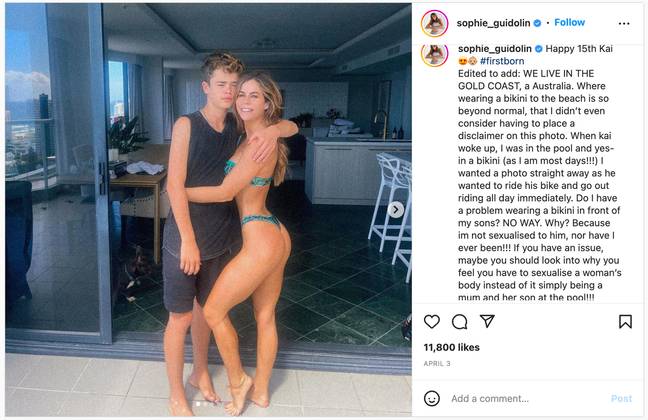The image size is (648, 420).
Task: Save the post with the bookmark icon
Action: point(625,322)
